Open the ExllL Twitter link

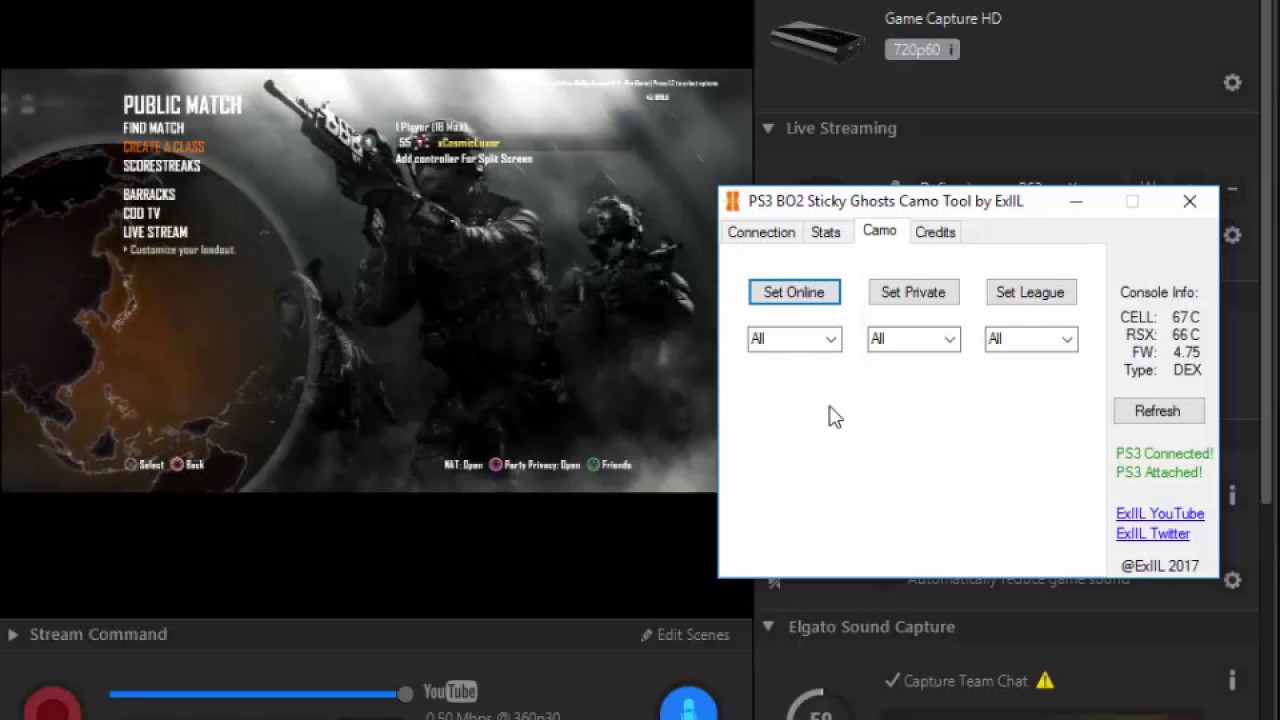[x=1153, y=534]
